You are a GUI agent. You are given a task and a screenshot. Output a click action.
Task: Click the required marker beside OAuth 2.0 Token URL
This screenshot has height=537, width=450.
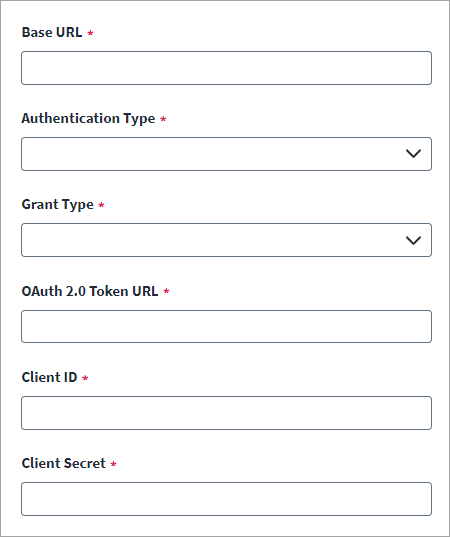click(x=166, y=291)
